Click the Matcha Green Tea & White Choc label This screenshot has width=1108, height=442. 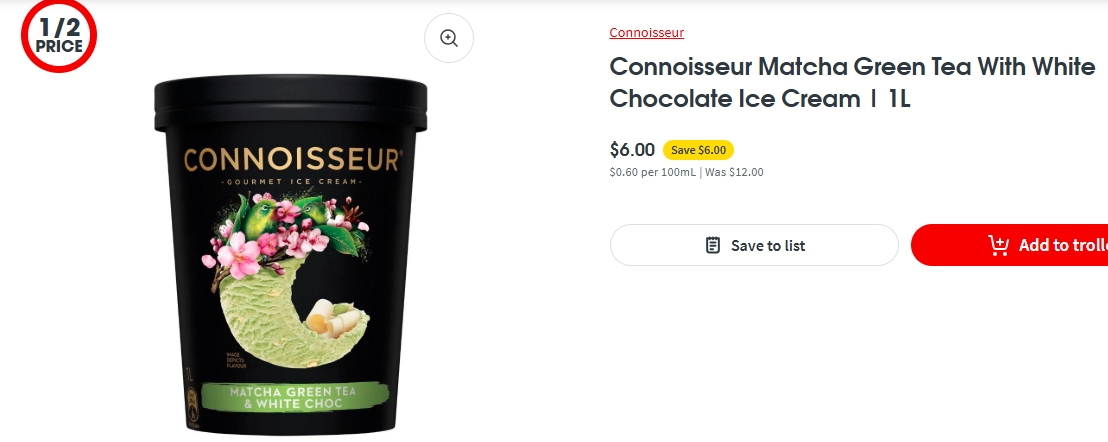click(x=290, y=397)
